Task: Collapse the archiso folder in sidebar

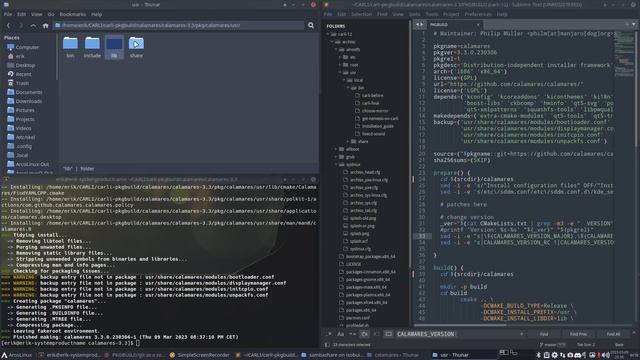Action: pos(332,42)
